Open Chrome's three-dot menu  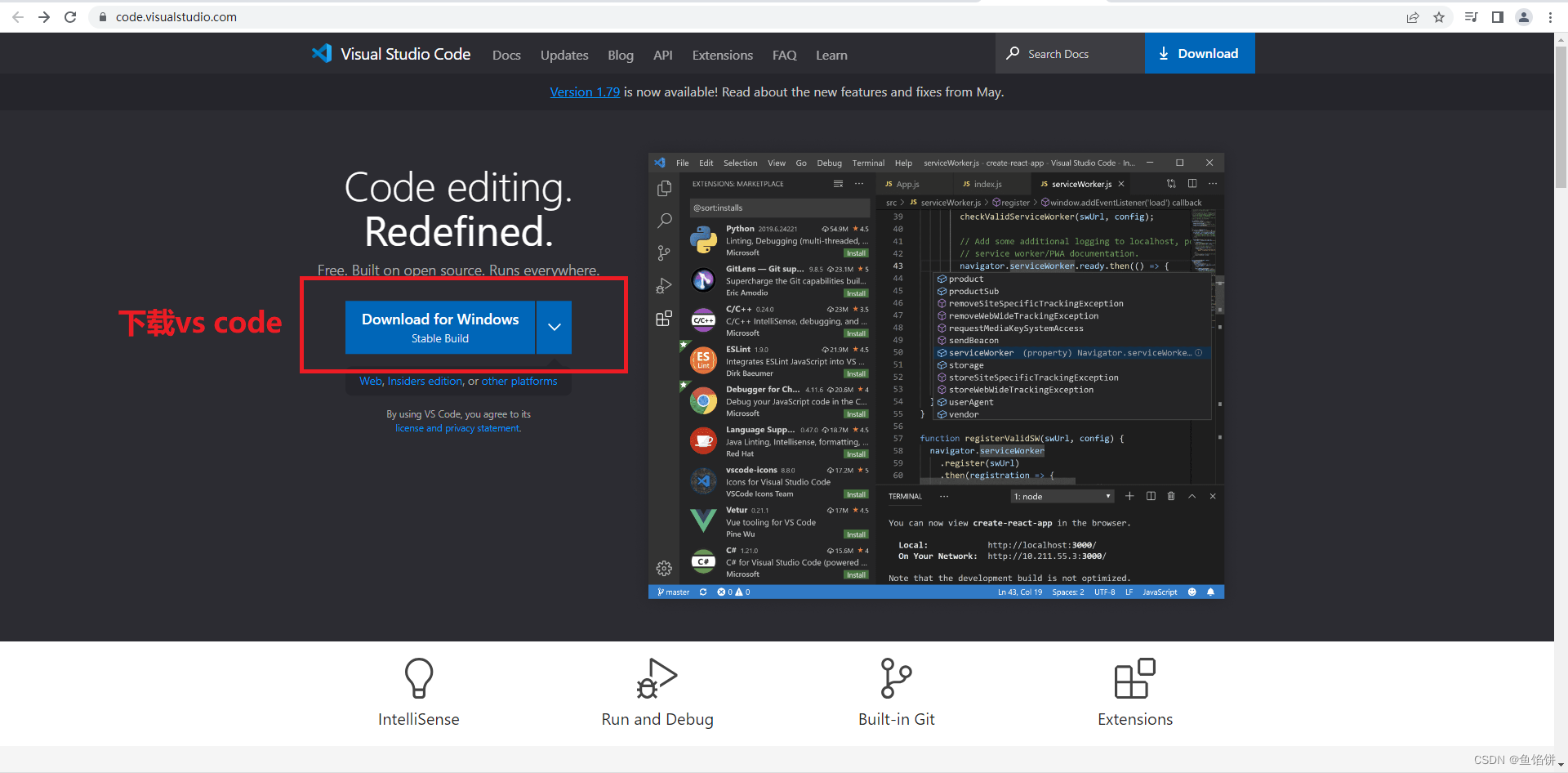click(x=1550, y=17)
